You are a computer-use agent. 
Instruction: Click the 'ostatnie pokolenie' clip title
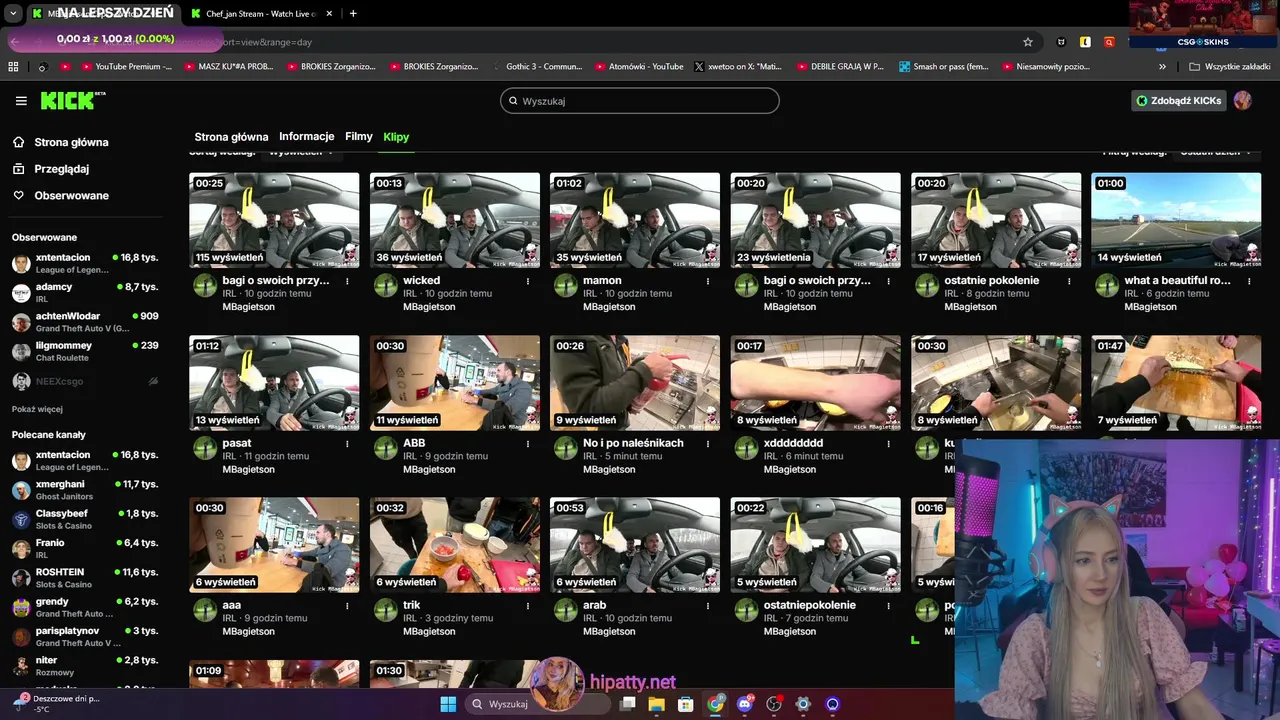[991, 281]
